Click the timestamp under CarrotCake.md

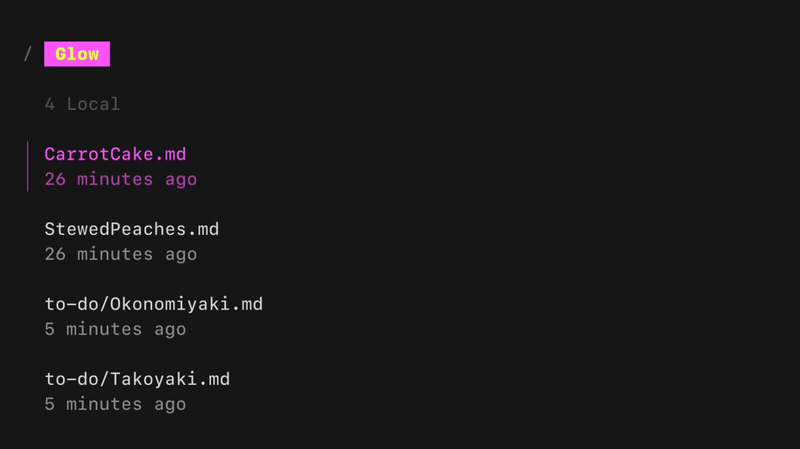(x=120, y=180)
